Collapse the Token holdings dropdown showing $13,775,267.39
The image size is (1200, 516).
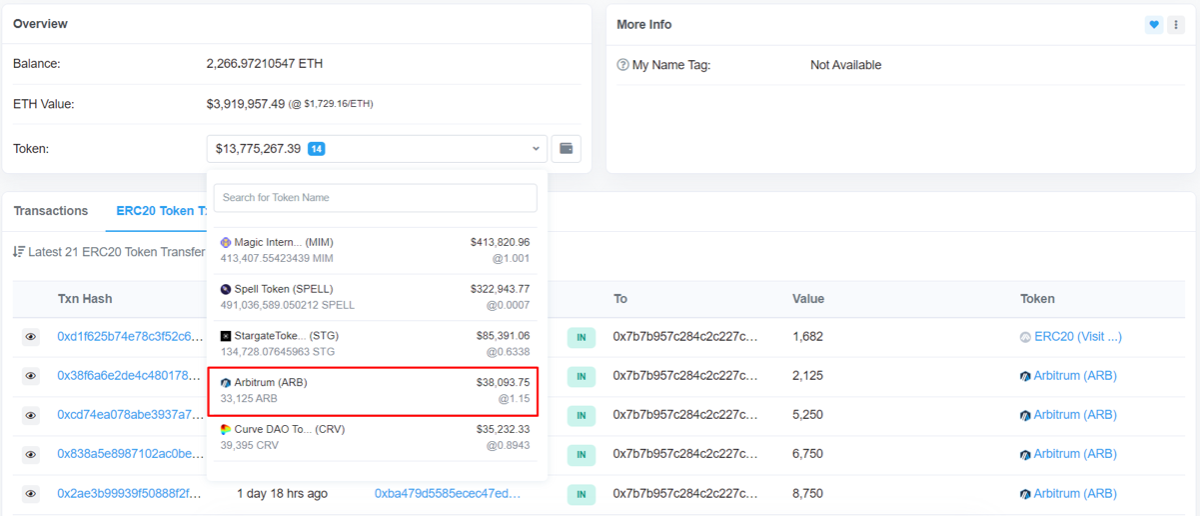(377, 149)
